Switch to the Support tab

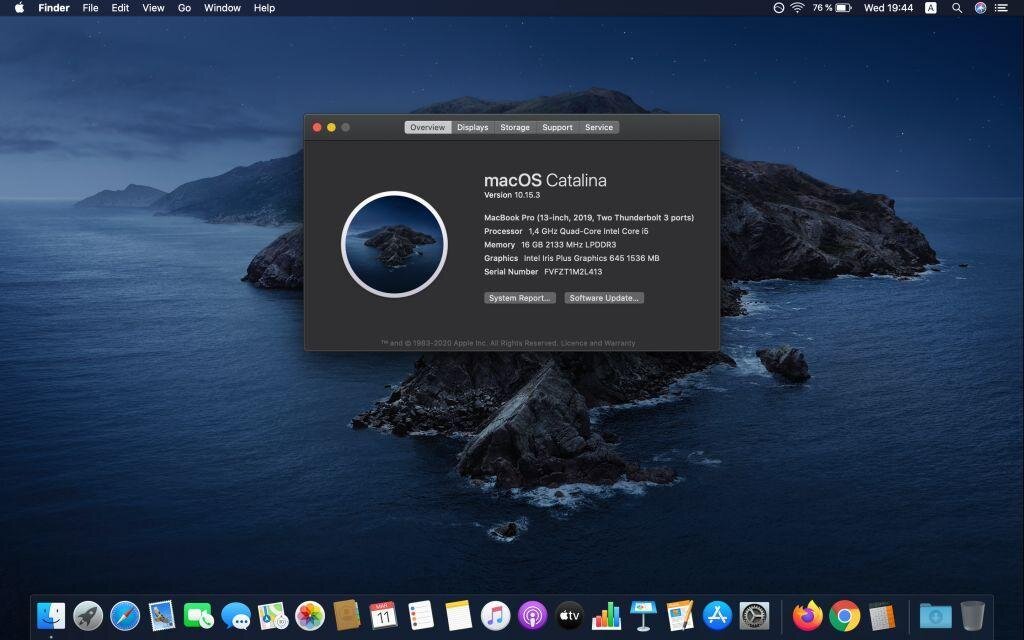click(x=557, y=127)
